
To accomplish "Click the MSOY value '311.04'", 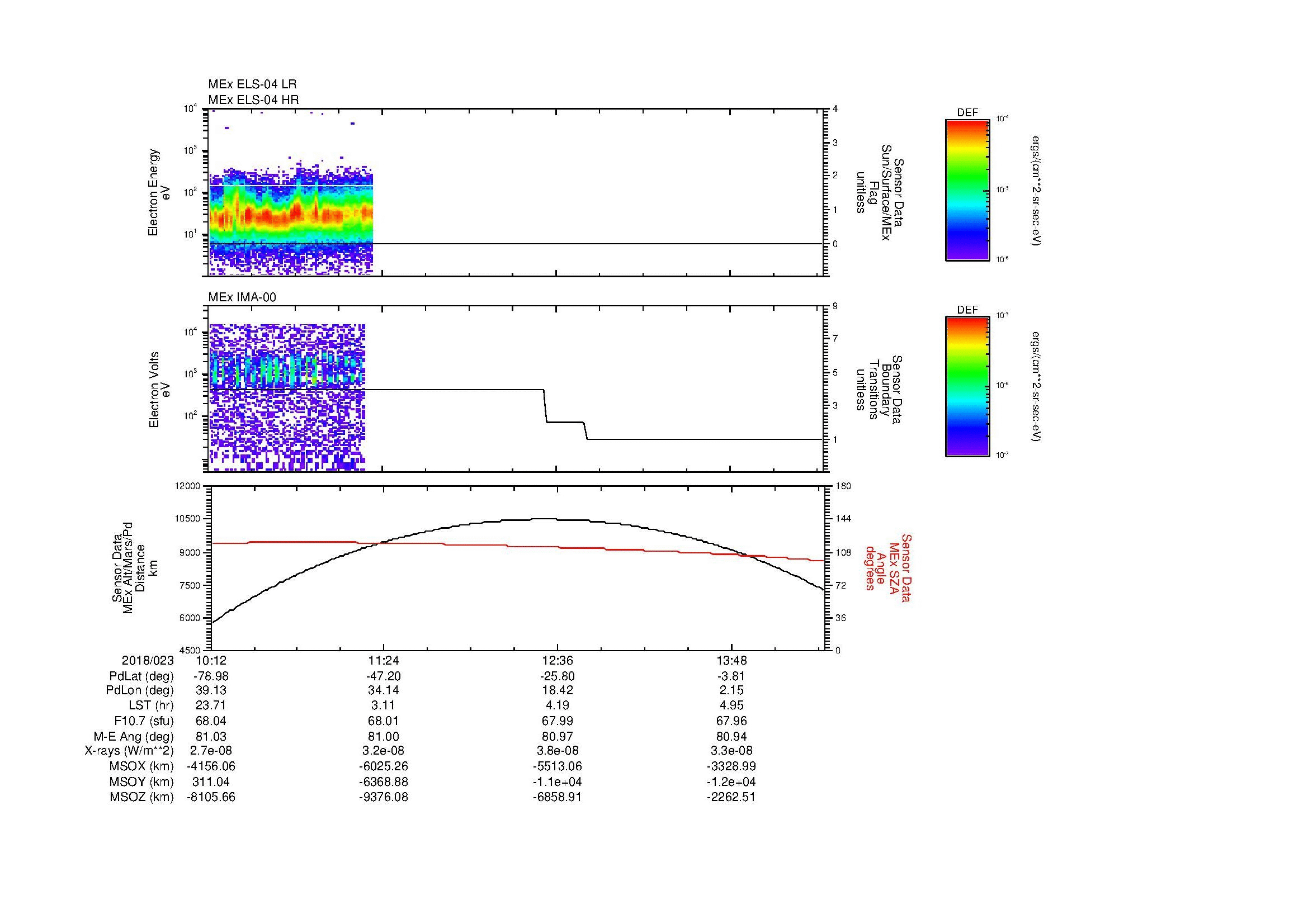I will pyautogui.click(x=211, y=782).
